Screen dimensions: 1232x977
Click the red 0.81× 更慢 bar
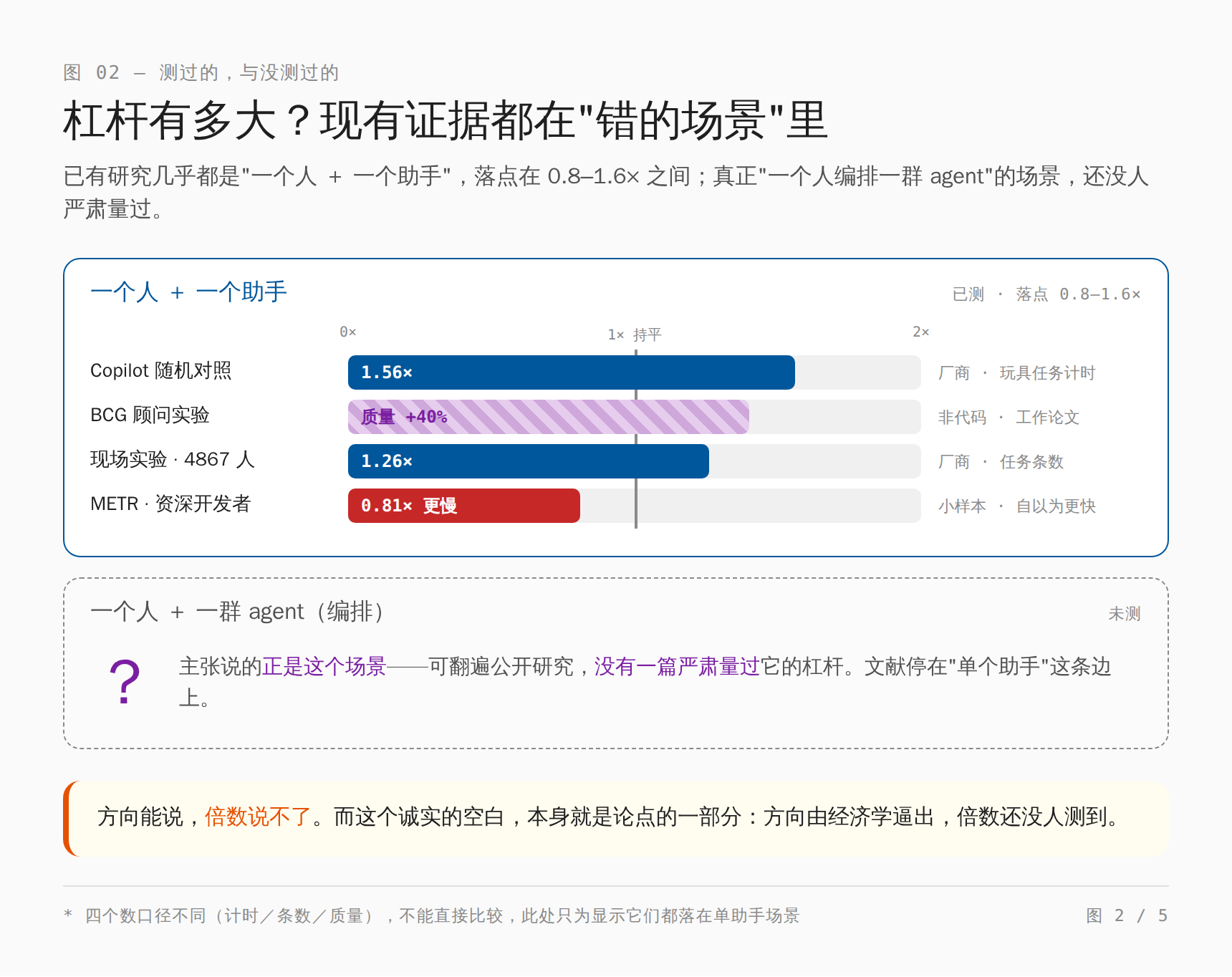click(x=463, y=506)
